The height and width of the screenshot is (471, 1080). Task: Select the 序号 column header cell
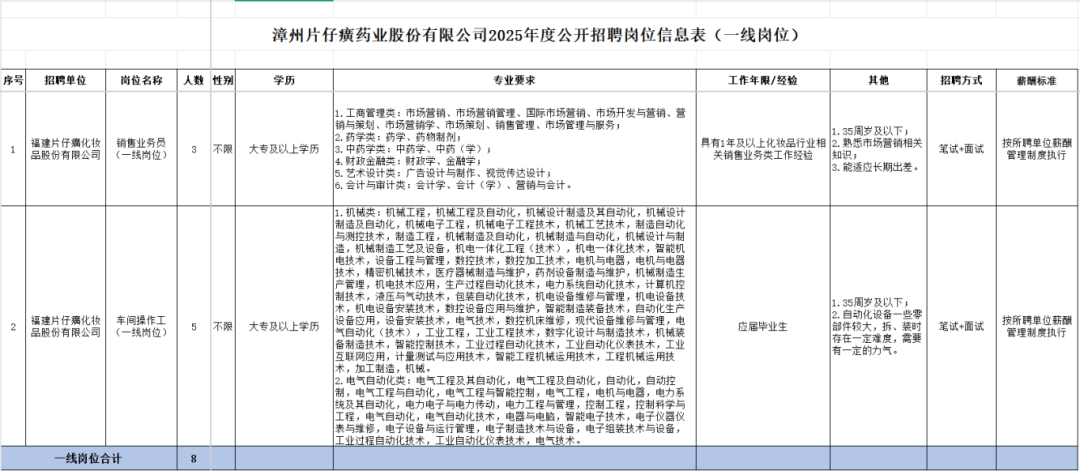12,79
